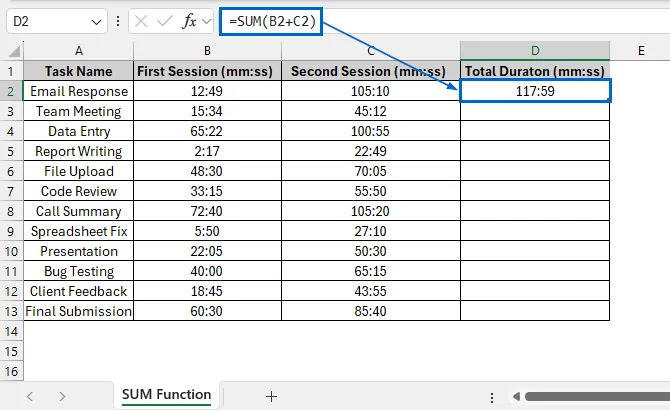Select cell with 85:40
The height and width of the screenshot is (410, 670).
pyautogui.click(x=370, y=311)
